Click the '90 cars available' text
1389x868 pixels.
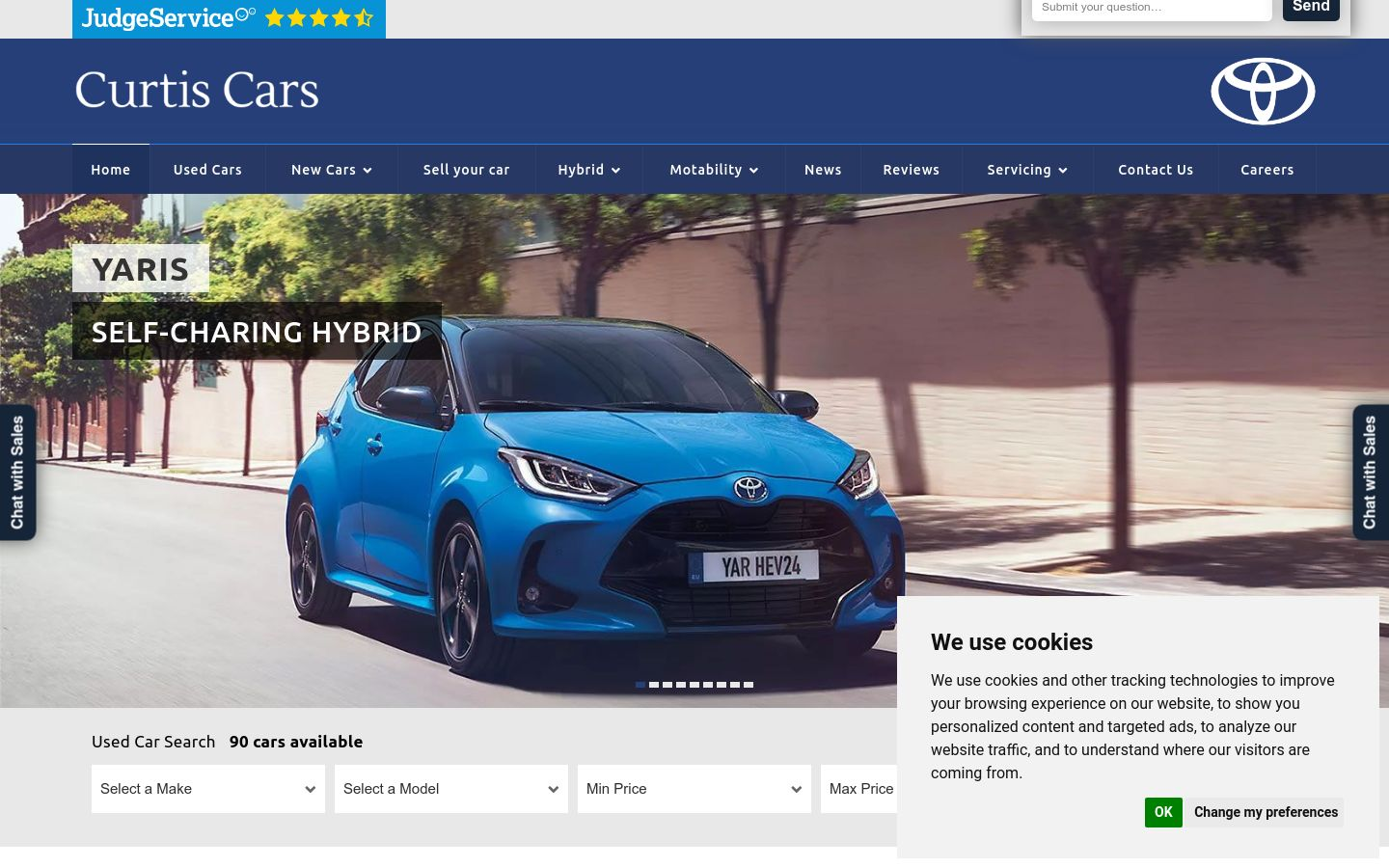tap(296, 742)
